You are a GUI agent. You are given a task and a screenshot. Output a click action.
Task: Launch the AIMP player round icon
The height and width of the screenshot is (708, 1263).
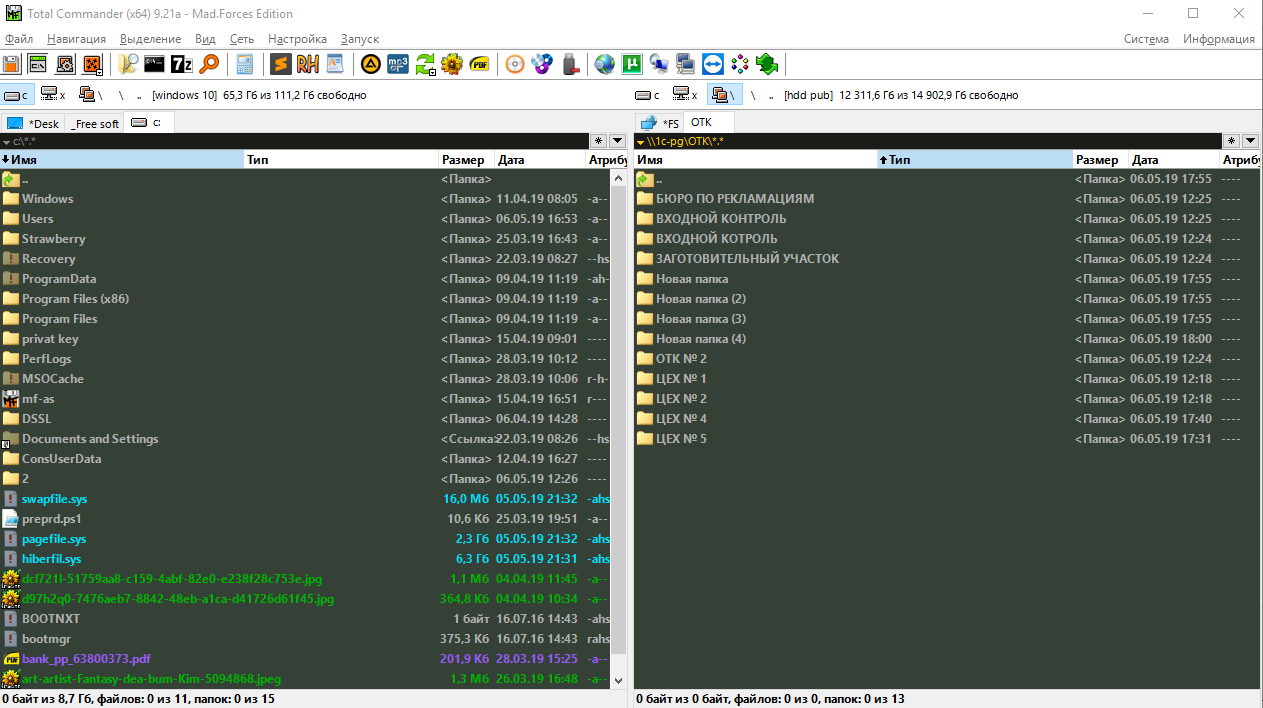(371, 65)
